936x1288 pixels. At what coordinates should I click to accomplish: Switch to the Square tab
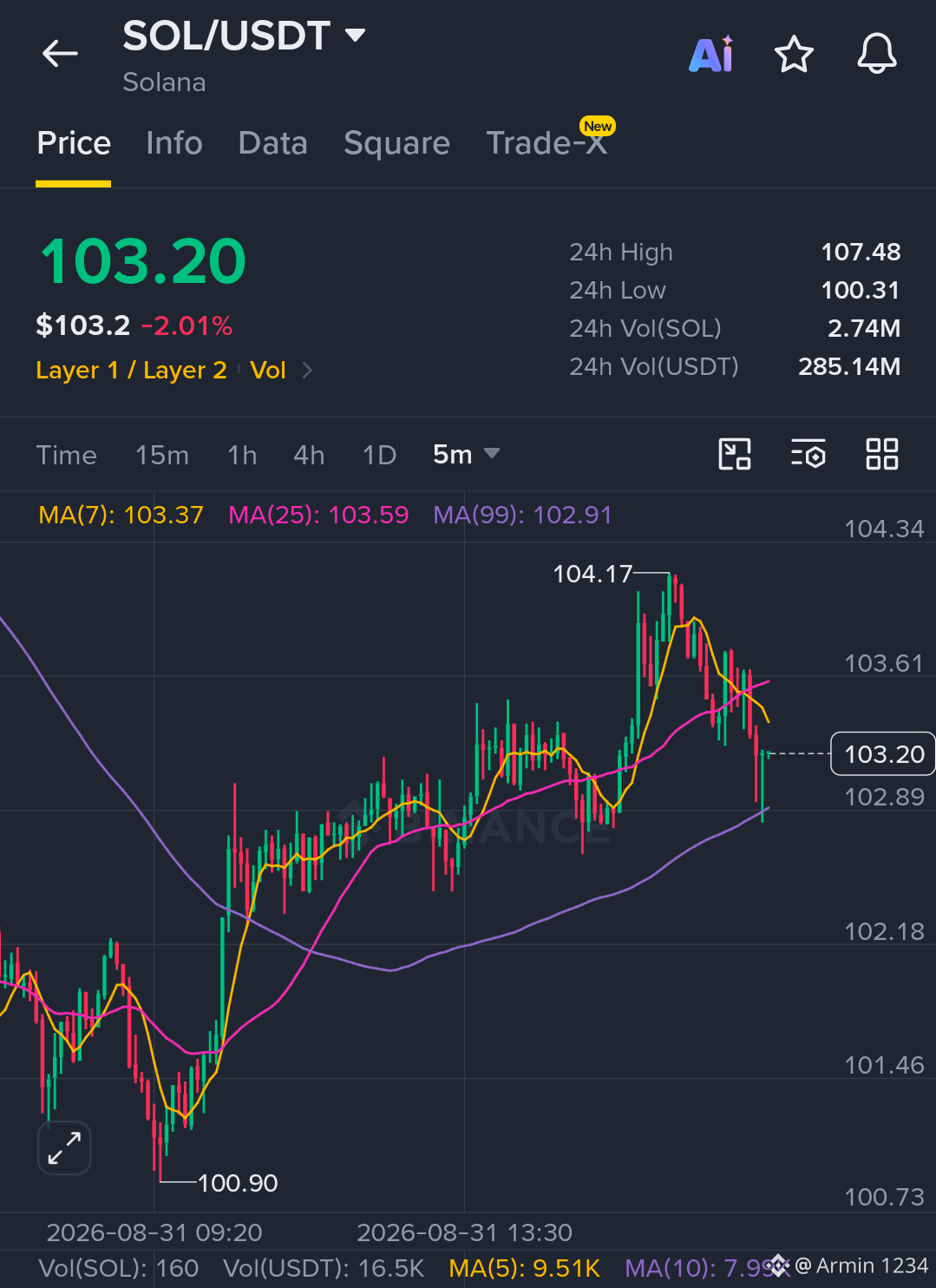(396, 143)
